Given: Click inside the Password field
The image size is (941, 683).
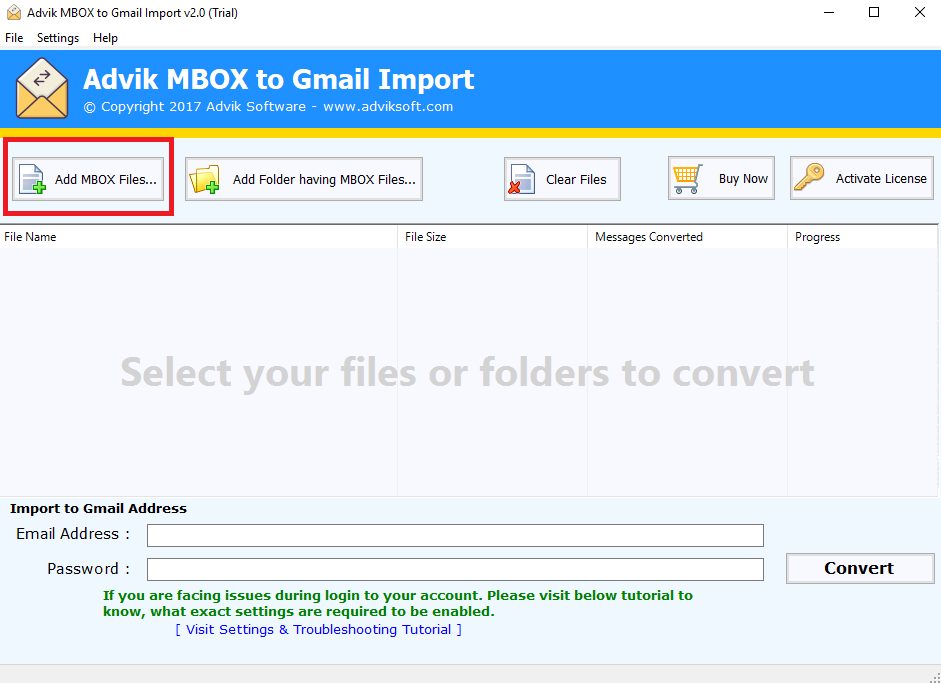Looking at the screenshot, I should tap(454, 568).
